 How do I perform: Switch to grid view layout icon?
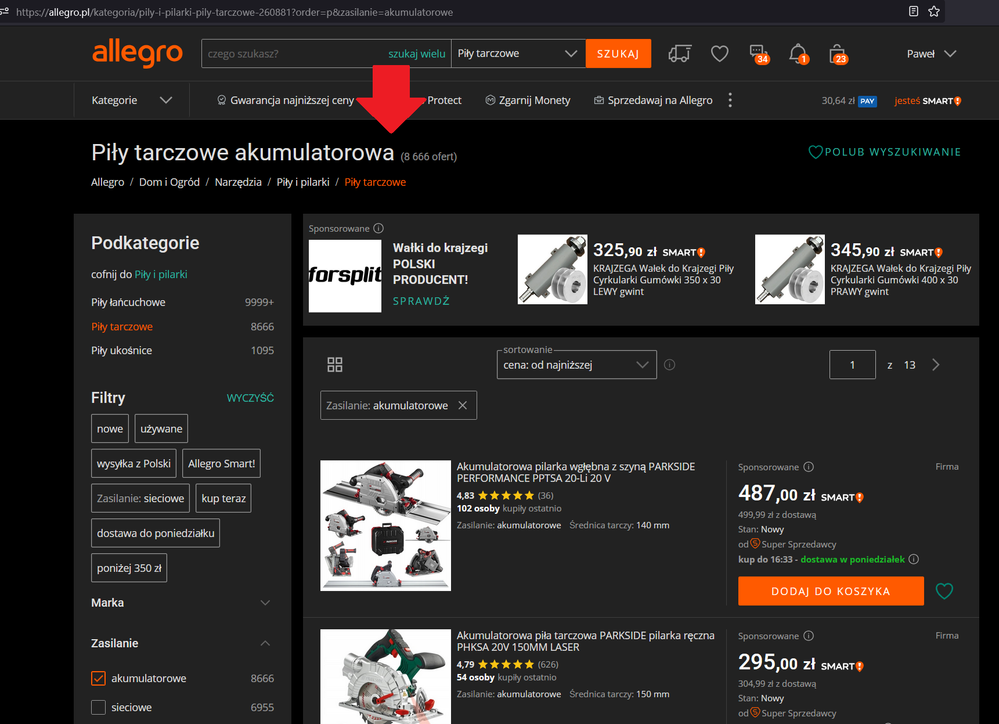coord(335,365)
